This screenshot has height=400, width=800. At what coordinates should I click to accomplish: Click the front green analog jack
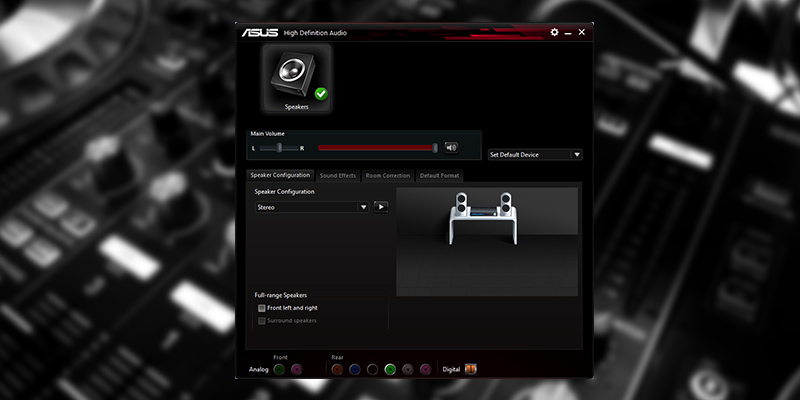[x=279, y=369]
